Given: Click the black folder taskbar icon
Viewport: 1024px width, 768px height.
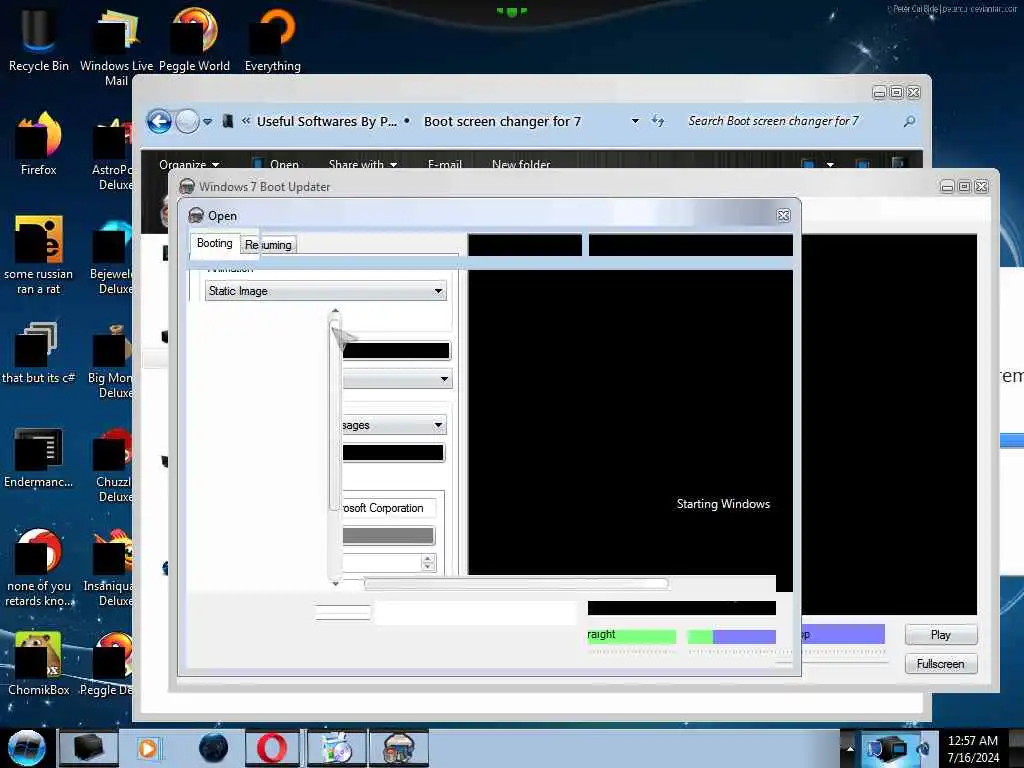Looking at the screenshot, I should point(88,748).
